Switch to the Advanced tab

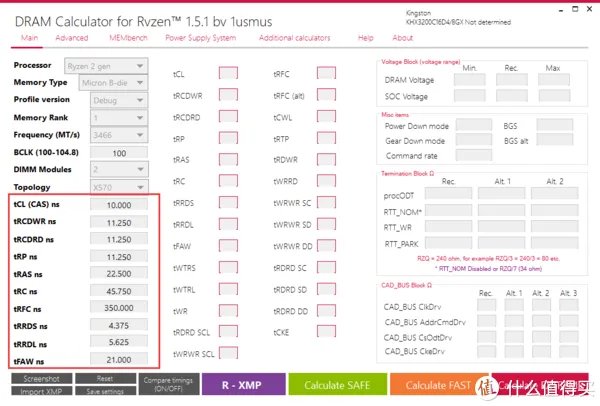pos(71,38)
